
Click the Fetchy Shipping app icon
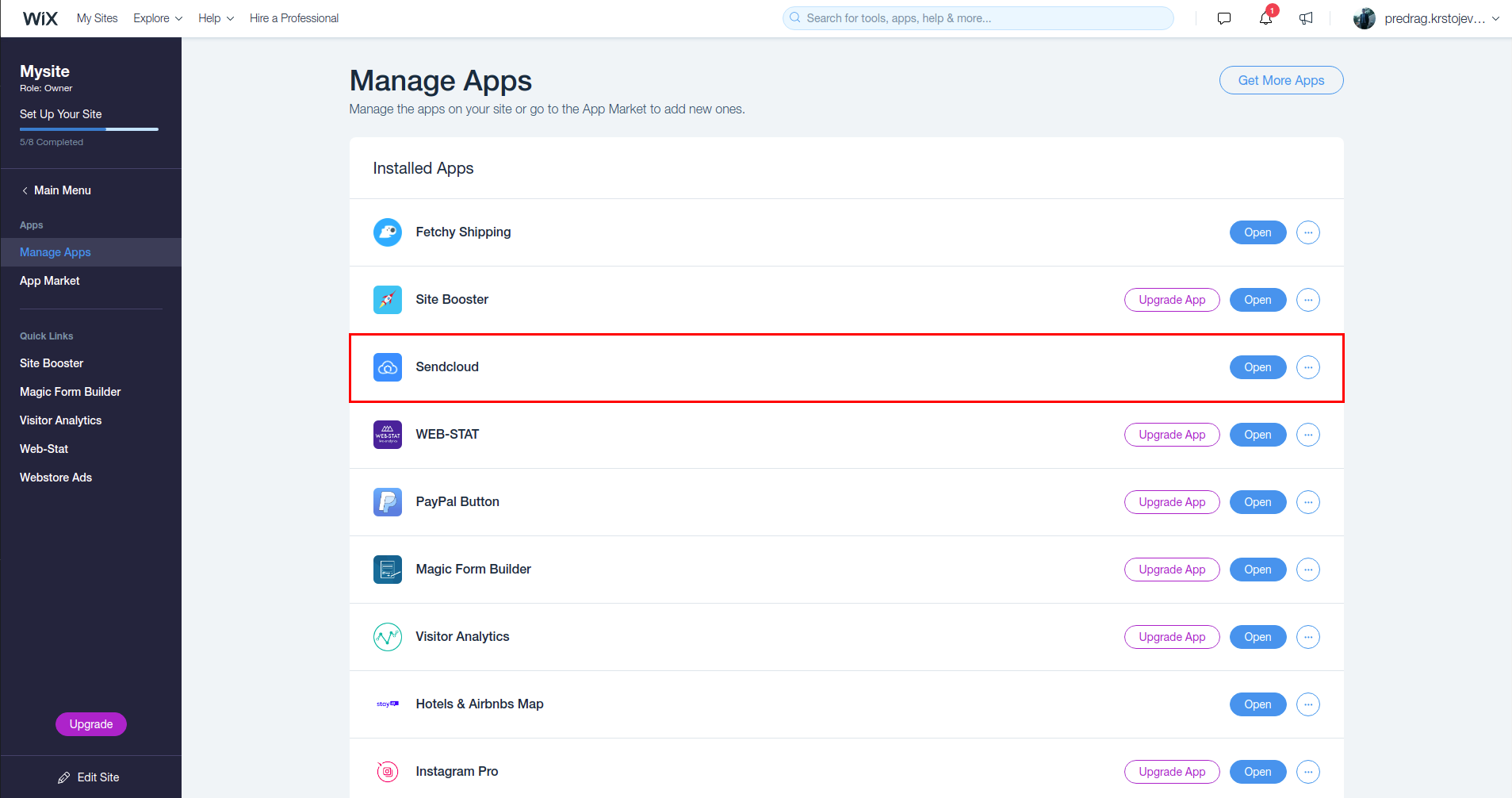tap(388, 232)
